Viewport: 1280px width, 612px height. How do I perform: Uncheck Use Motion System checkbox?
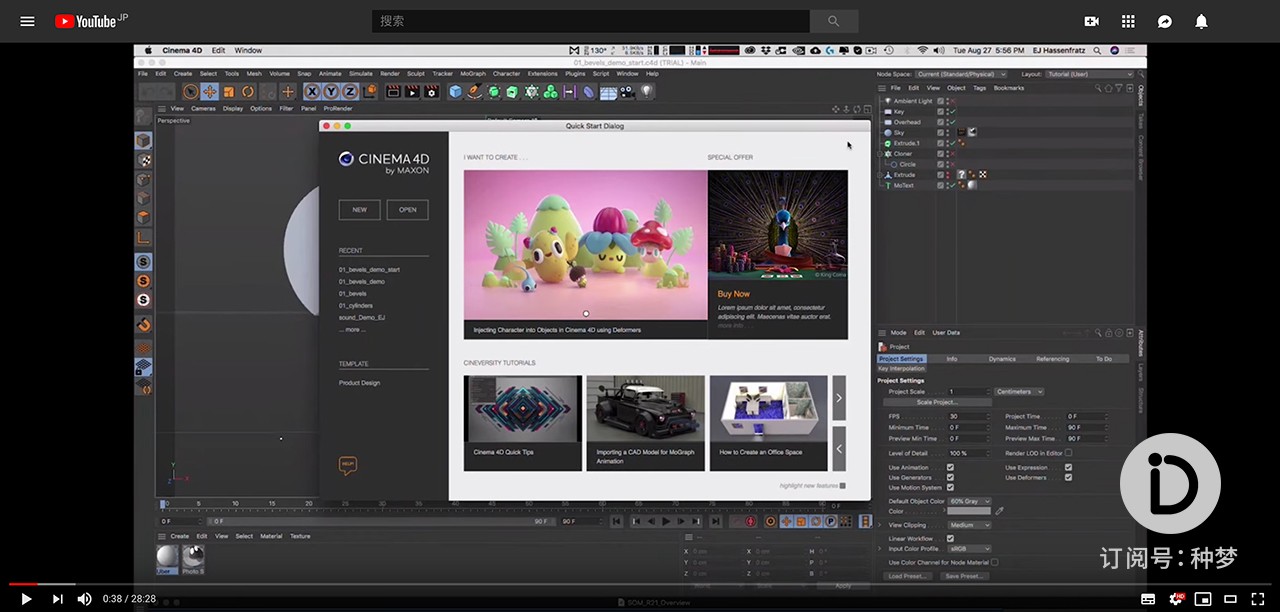950,487
